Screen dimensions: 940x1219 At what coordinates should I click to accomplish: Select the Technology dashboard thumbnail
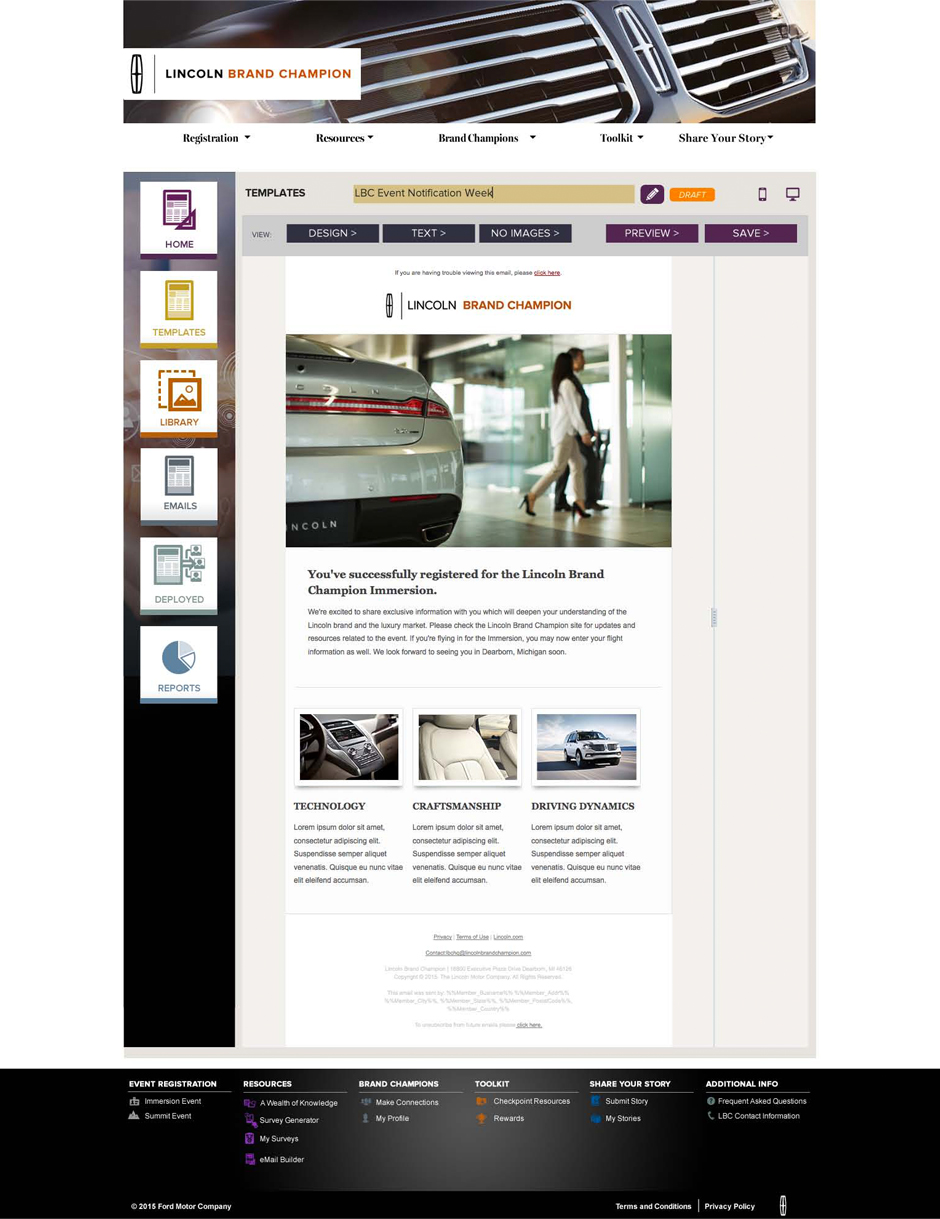coord(349,747)
